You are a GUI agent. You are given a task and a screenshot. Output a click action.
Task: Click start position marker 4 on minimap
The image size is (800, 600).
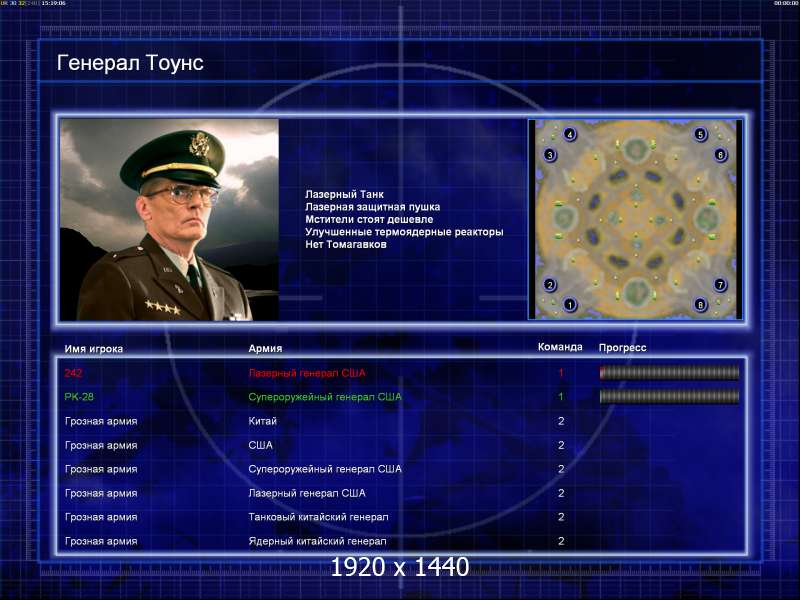coord(570,135)
